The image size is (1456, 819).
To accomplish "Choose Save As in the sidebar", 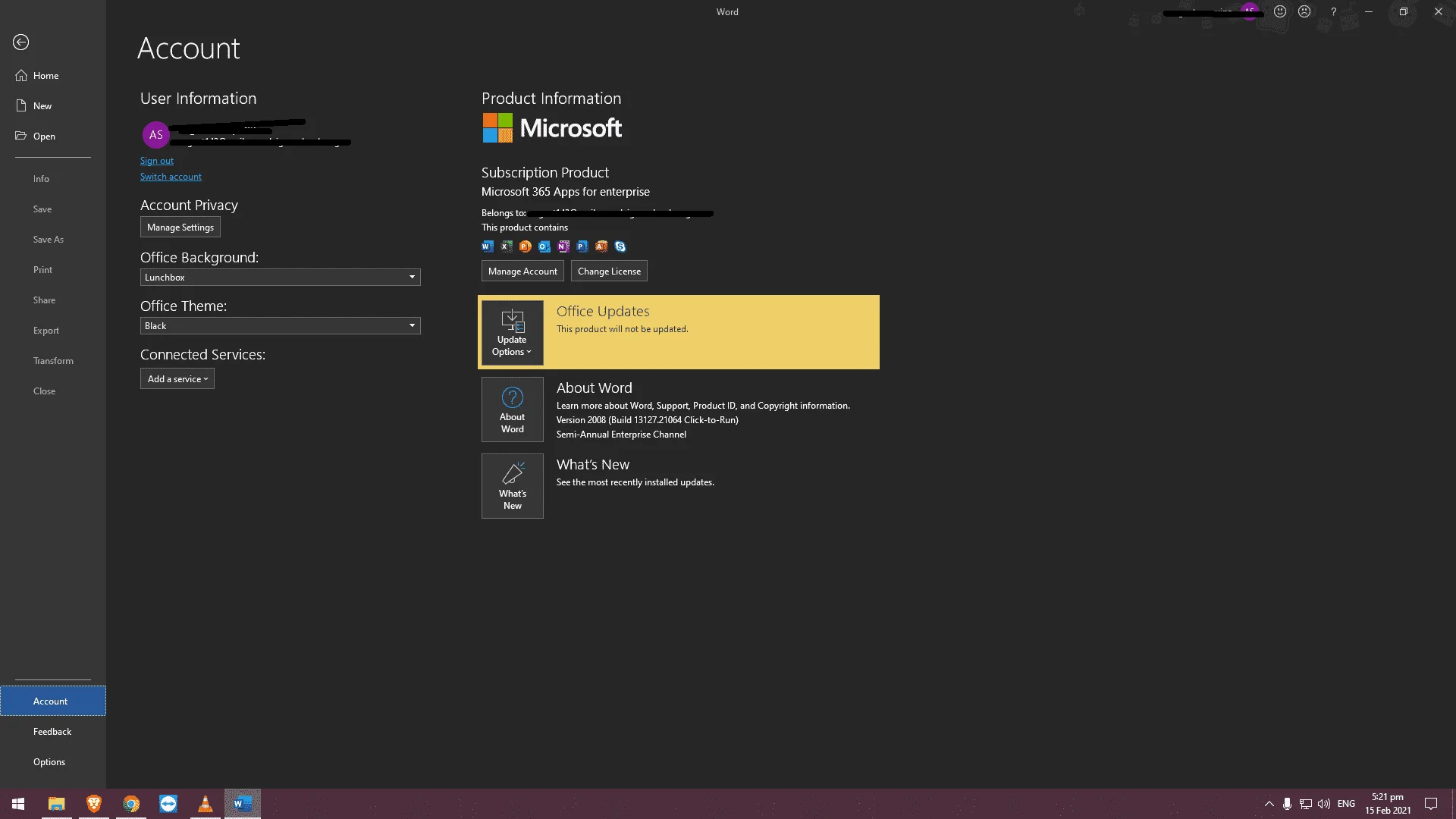I will pos(53,240).
